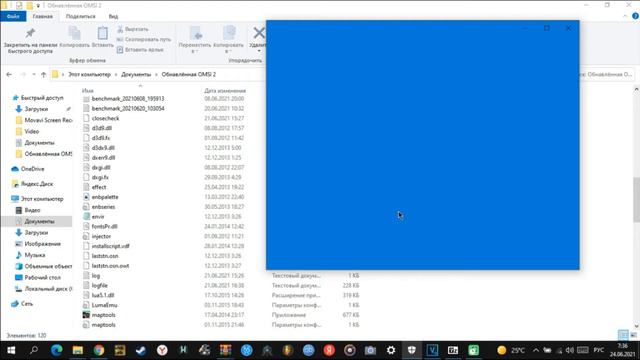The width and height of the screenshot is (640, 360).
Task: Click Этот компьютер in the address bar
Action: point(89,74)
